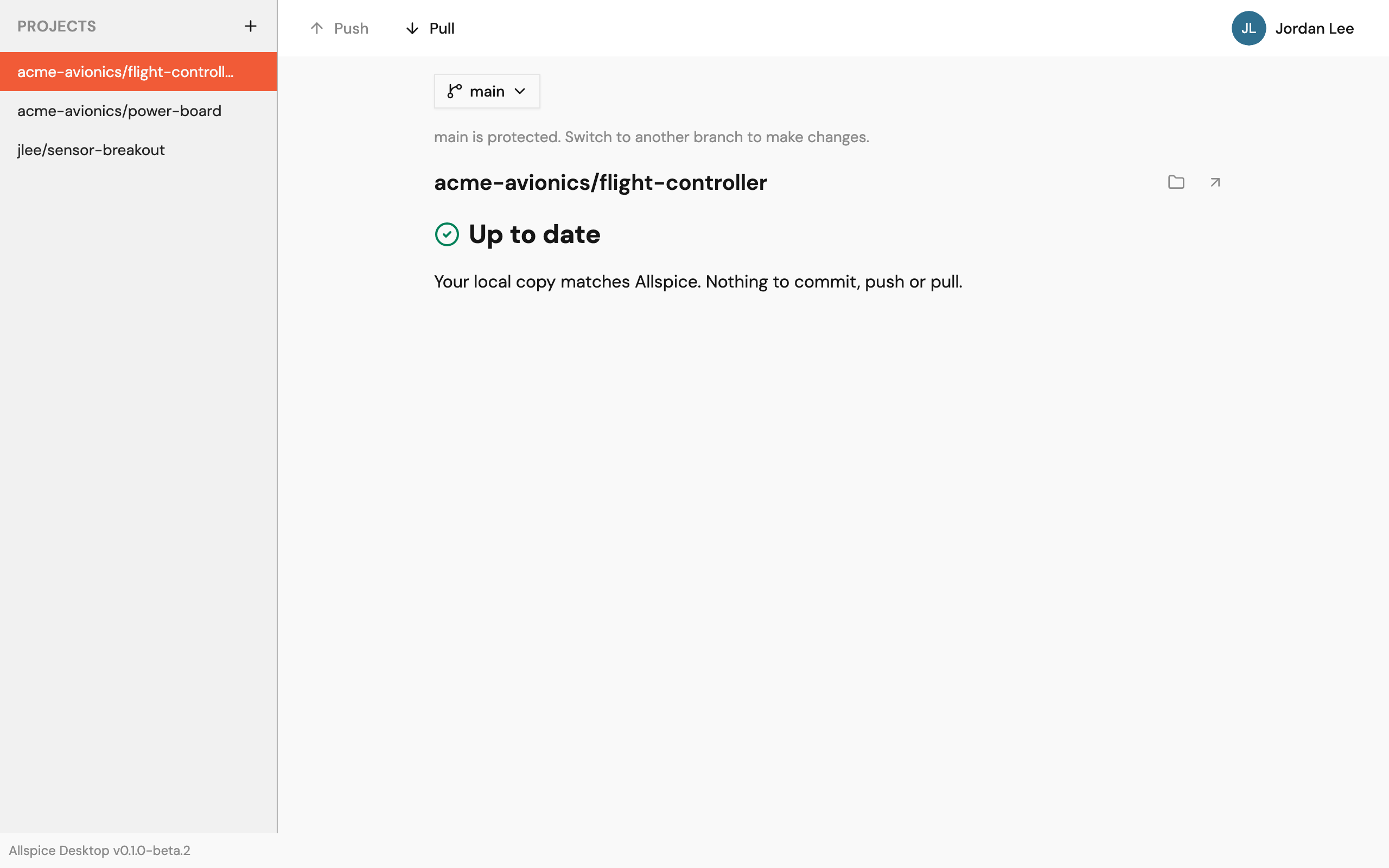Click the Pull button
Viewport: 1389px width, 868px height.
tap(430, 28)
